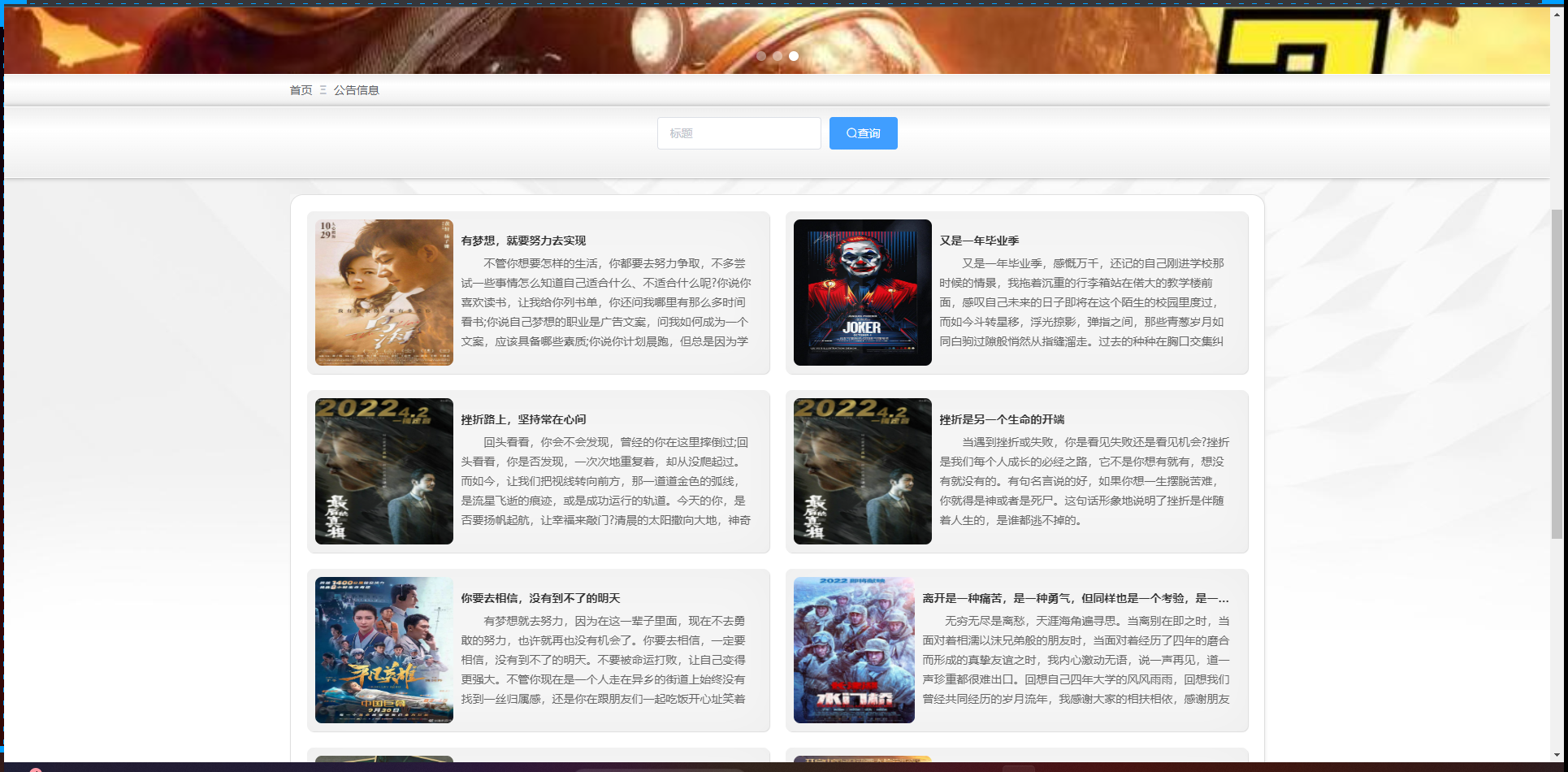Viewport: 1568px width, 772px height.
Task: Click summary text starting 无穷无尽是离愁
Action: (x=1076, y=660)
